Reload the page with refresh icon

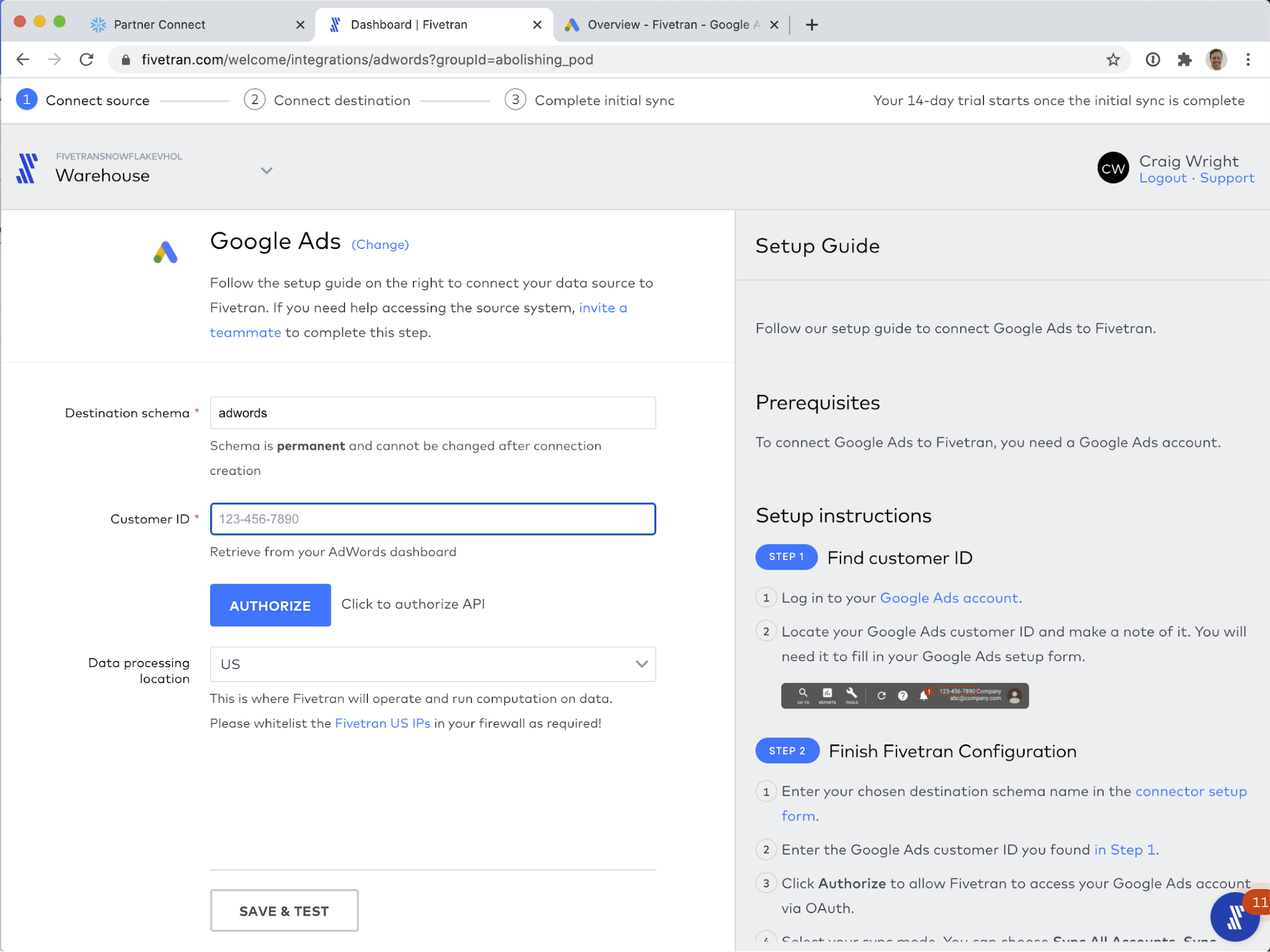click(87, 60)
